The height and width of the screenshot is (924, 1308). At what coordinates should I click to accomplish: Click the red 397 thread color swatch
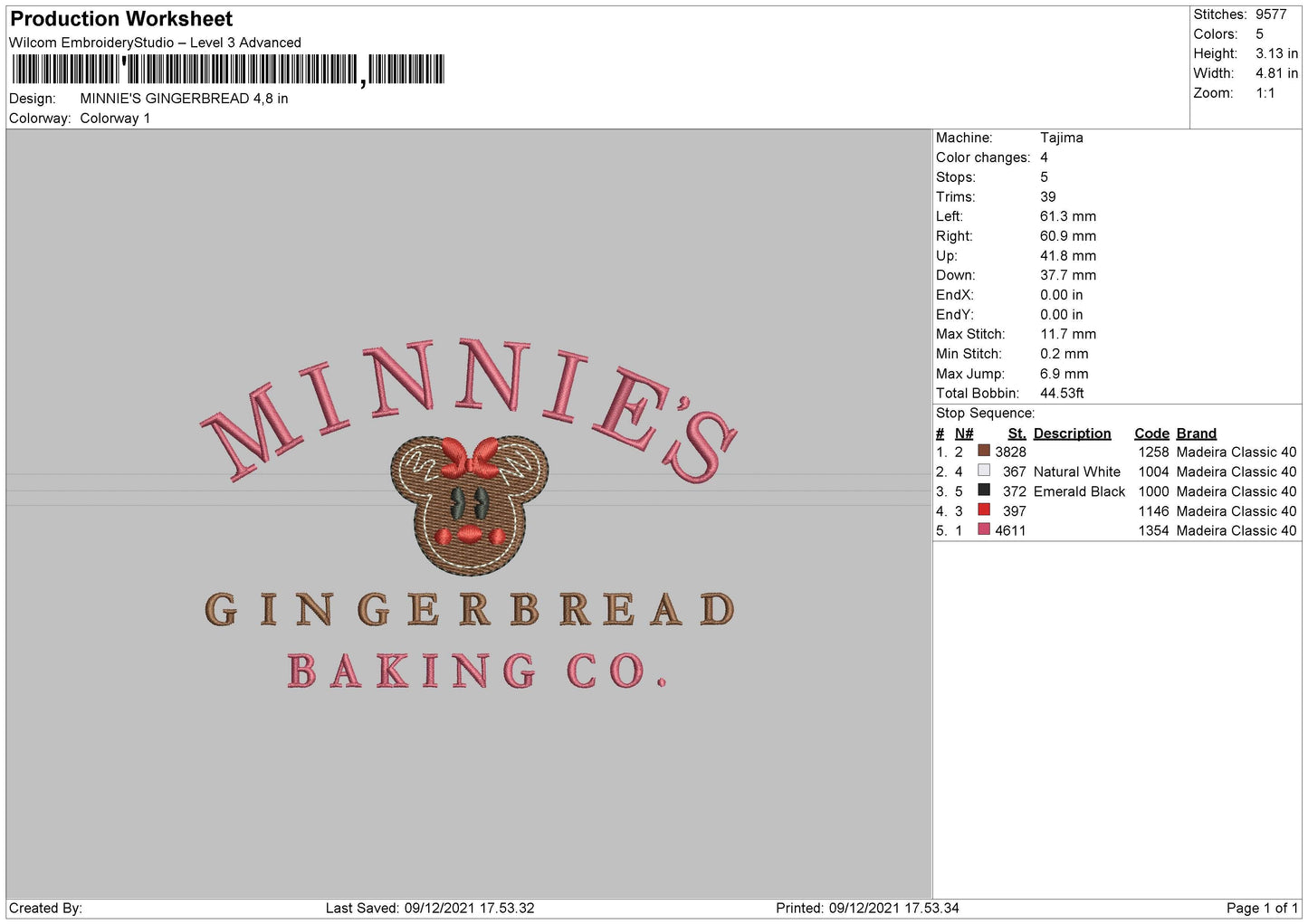[x=984, y=510]
